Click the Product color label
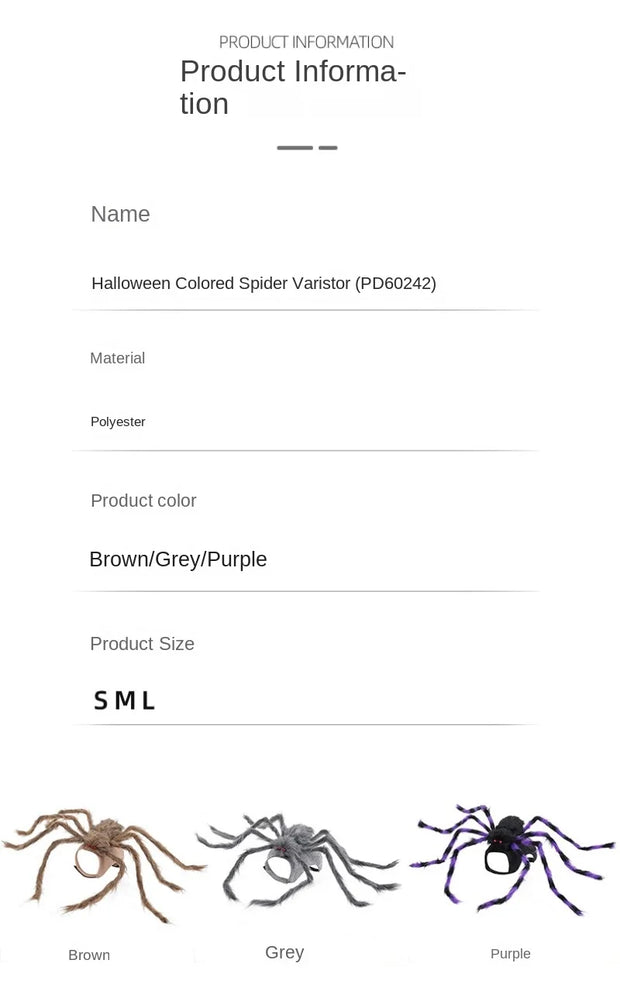Viewport: 620px width, 984px height. (143, 500)
